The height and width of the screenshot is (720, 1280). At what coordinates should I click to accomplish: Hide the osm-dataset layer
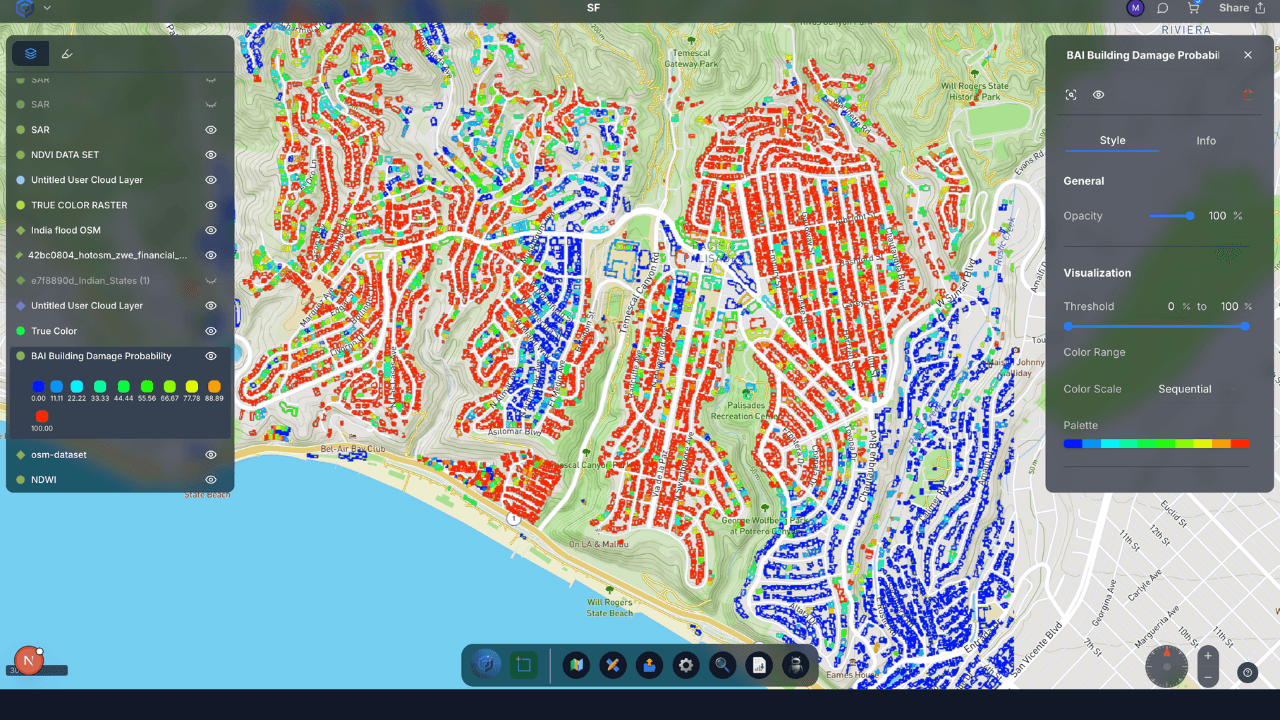[x=211, y=455]
